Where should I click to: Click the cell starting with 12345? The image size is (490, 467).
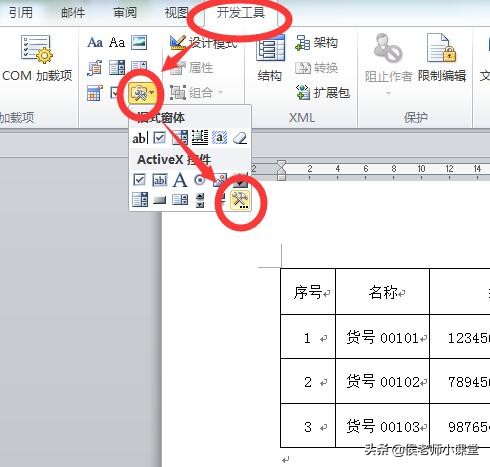click(x=460, y=337)
